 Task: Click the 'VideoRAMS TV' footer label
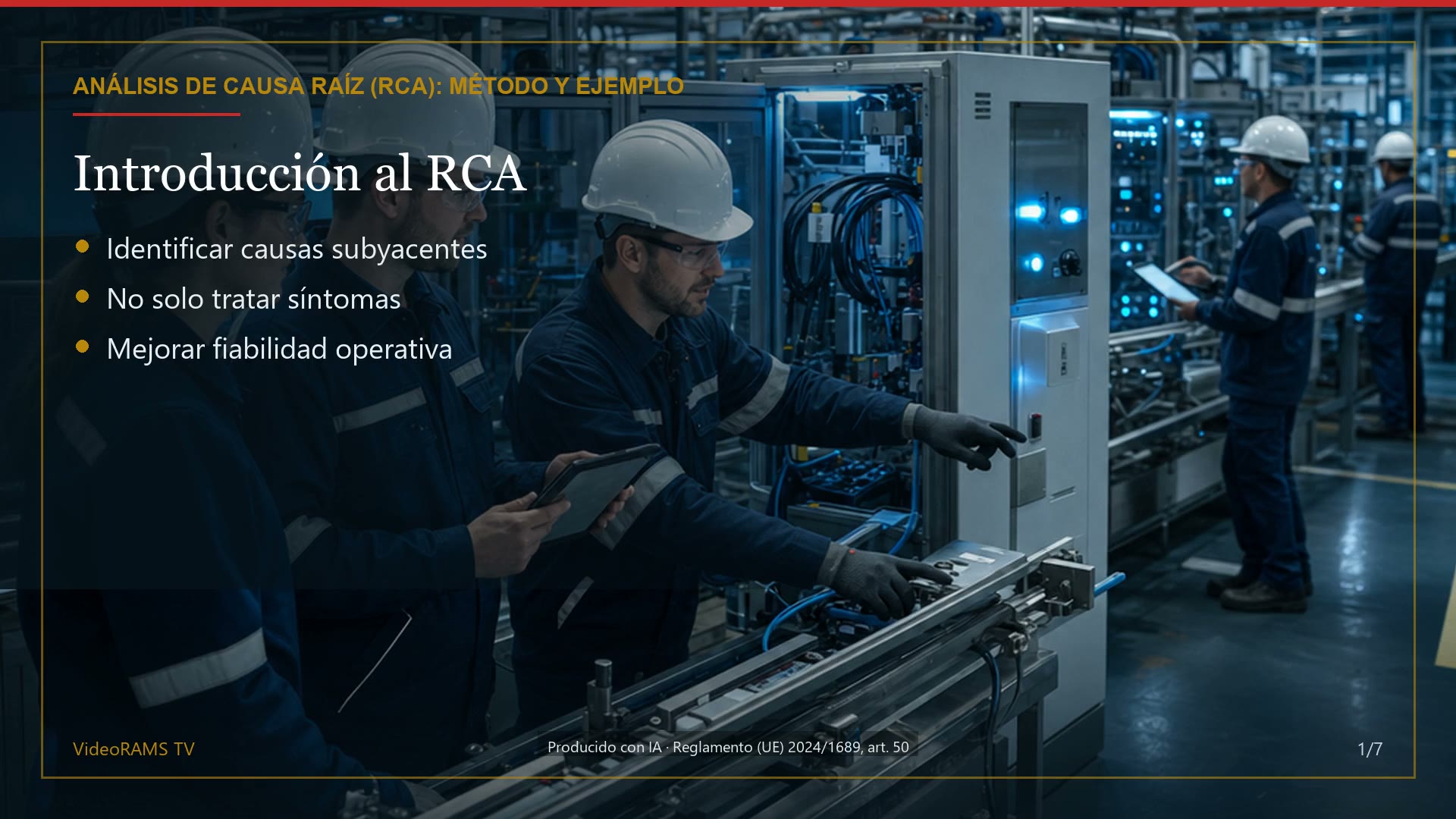point(133,749)
